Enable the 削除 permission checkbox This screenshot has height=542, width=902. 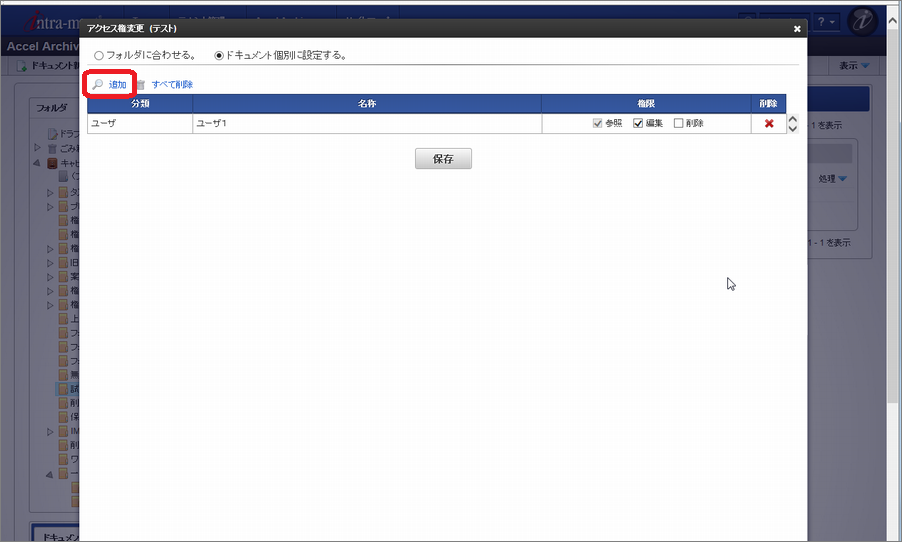[678, 123]
